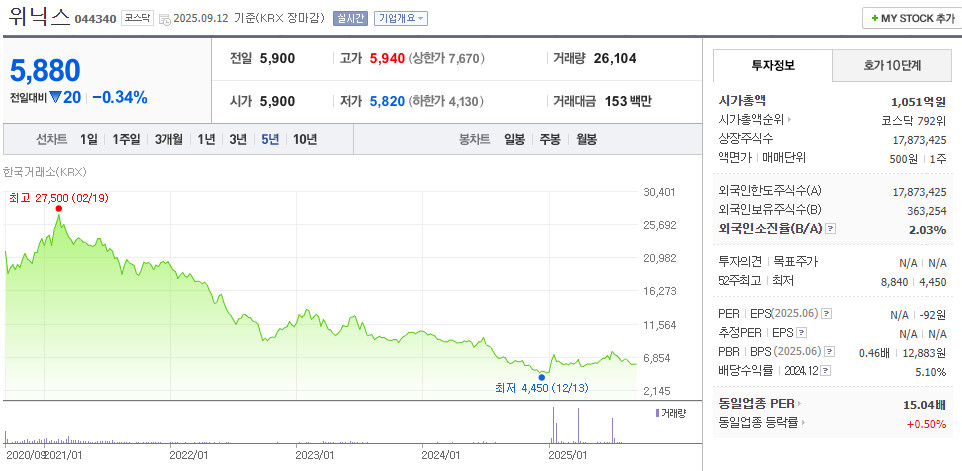Select the 1주일 line chart period
This screenshot has height=471, width=962.
126,139
